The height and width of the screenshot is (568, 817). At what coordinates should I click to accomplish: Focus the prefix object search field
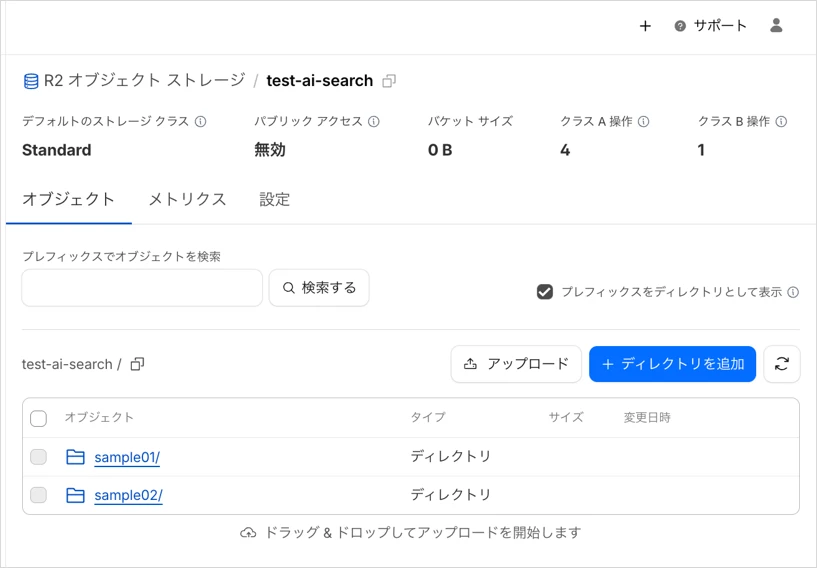pos(142,288)
